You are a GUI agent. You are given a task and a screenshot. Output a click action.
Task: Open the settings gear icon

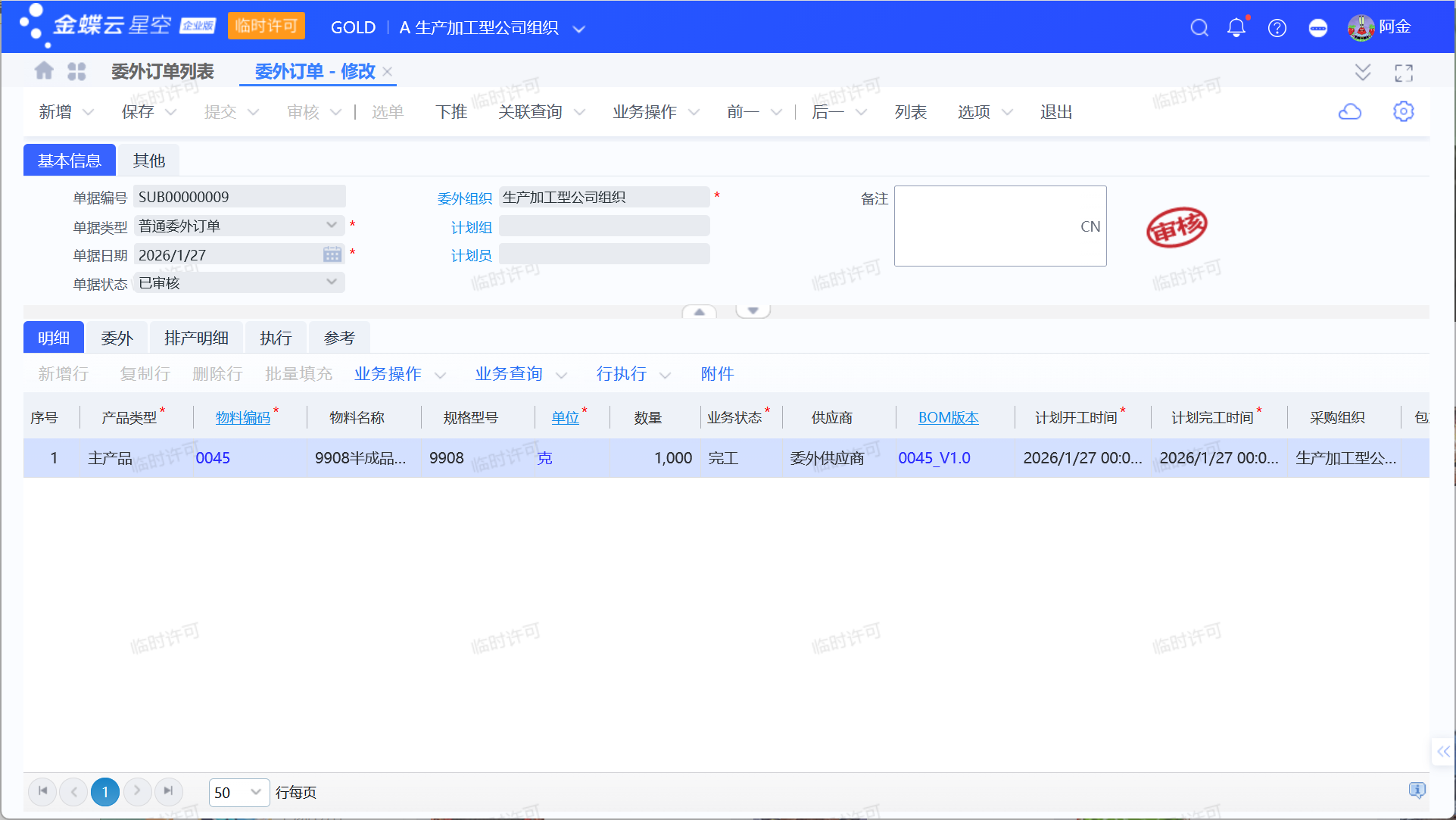click(1403, 112)
